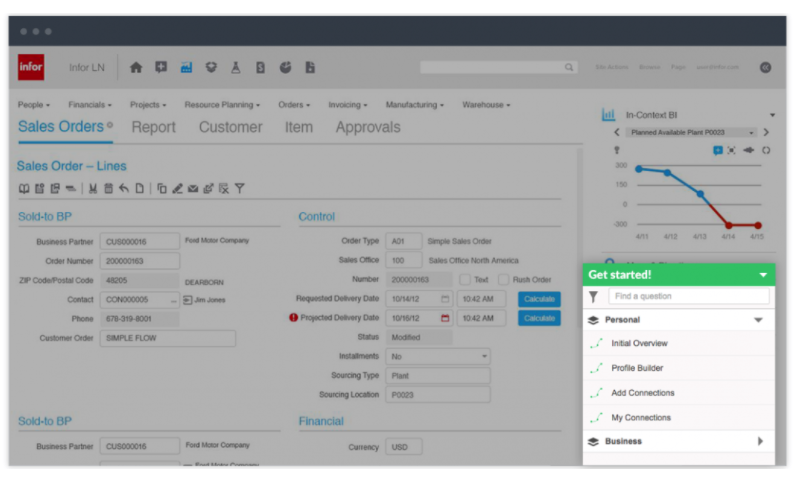Click the fit-to-frame icon in BI panel
This screenshot has width=807, height=483.
[x=731, y=150]
